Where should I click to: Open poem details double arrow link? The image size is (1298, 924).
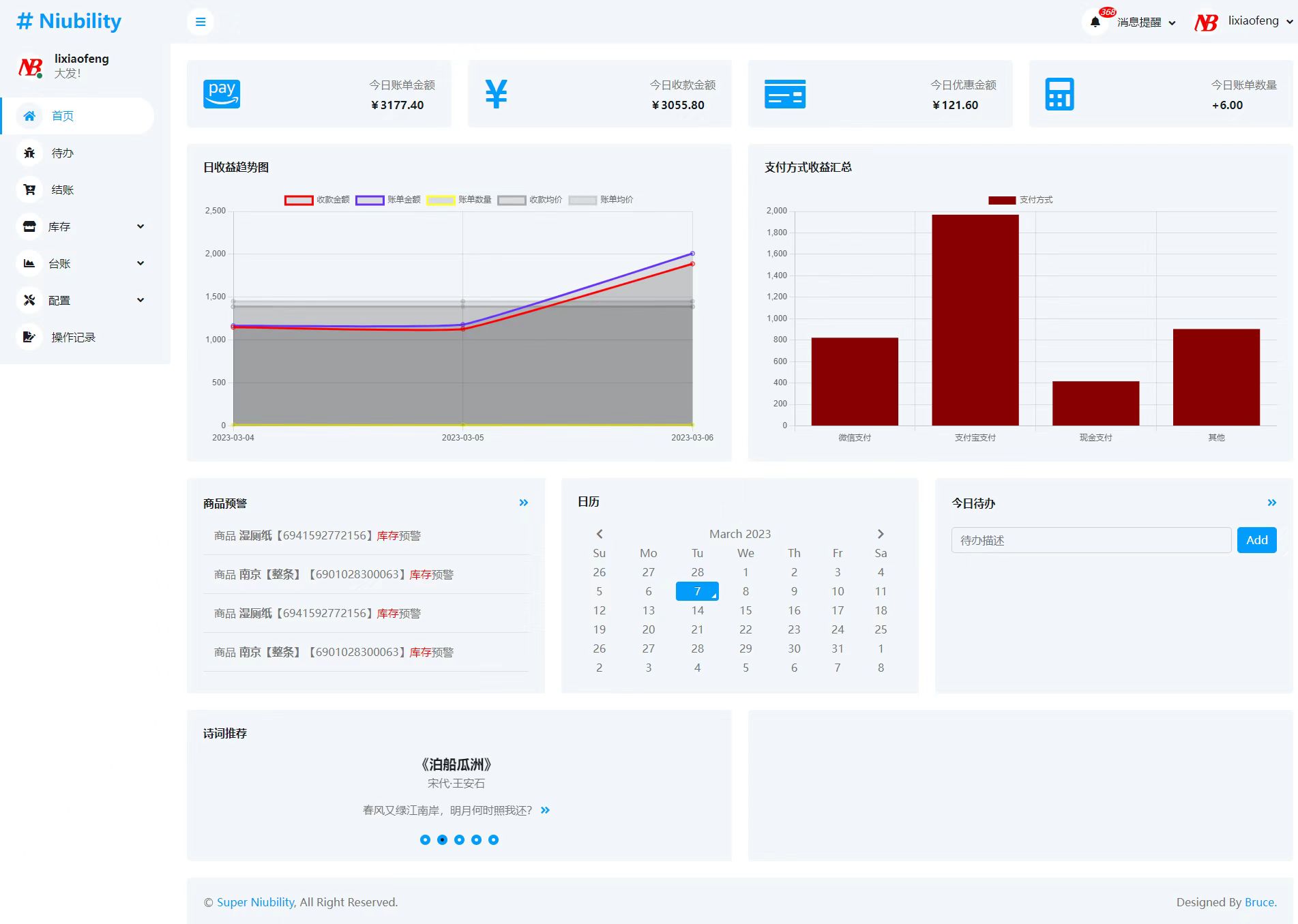click(545, 810)
